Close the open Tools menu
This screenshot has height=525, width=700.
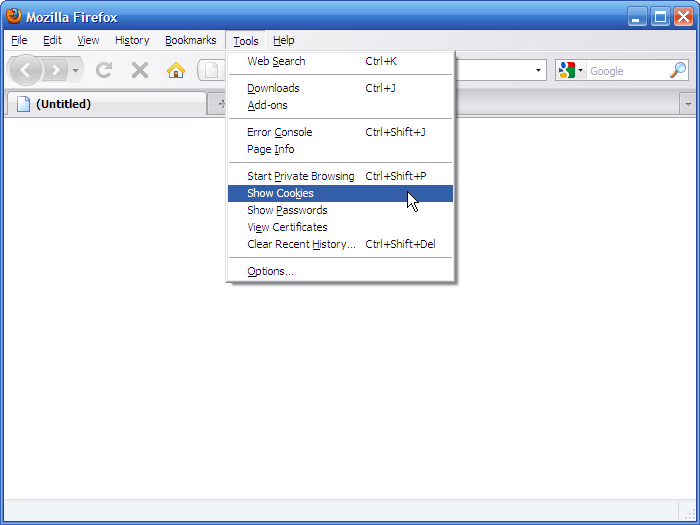(x=246, y=41)
